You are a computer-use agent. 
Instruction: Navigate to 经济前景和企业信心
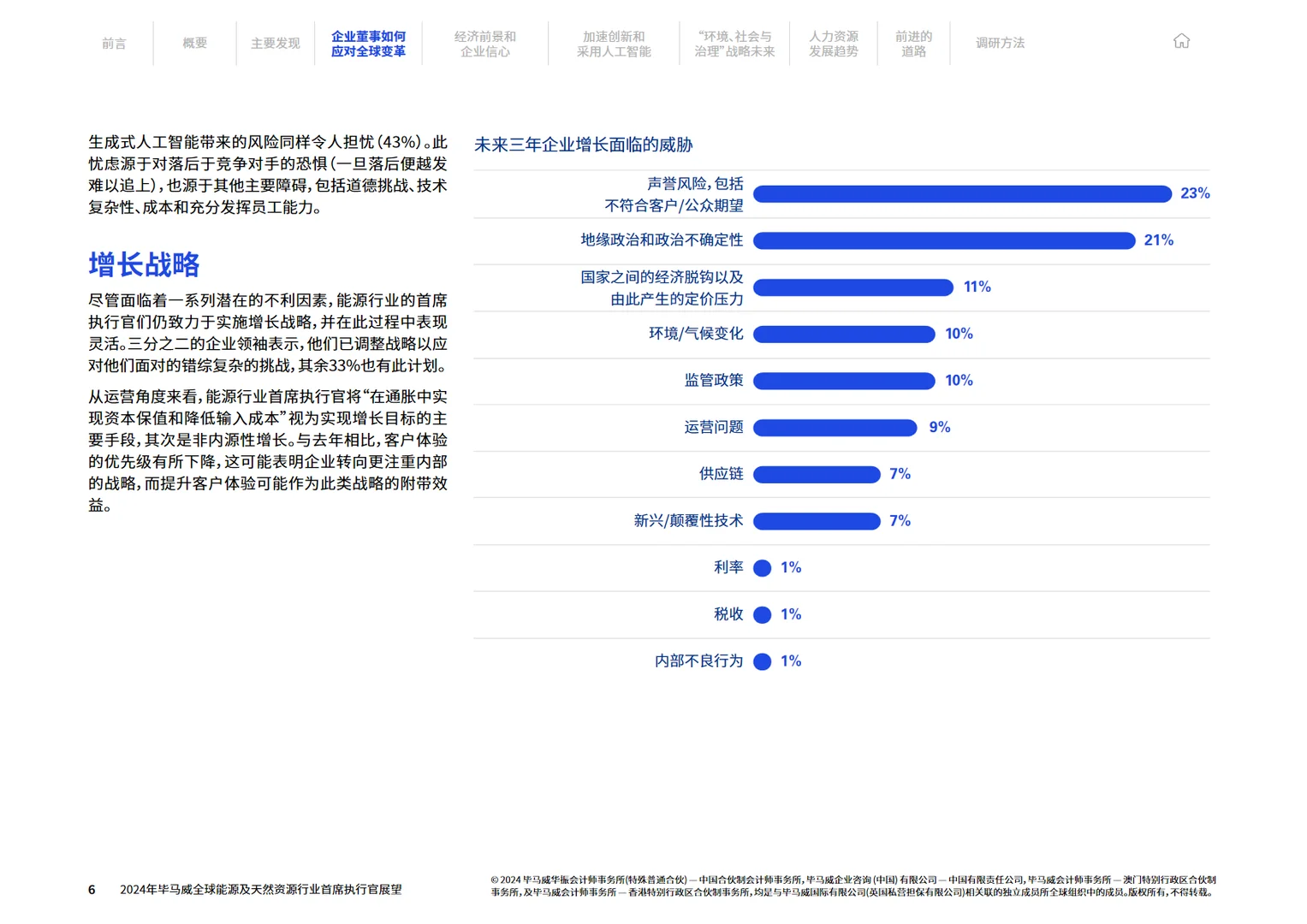[x=485, y=44]
